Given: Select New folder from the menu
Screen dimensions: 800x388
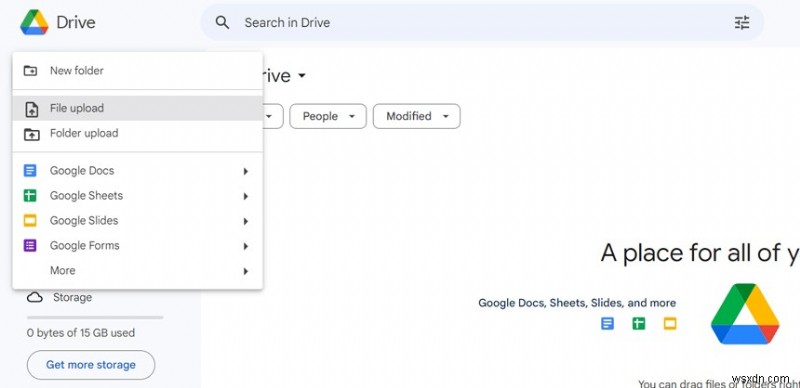Looking at the screenshot, I should [138, 70].
